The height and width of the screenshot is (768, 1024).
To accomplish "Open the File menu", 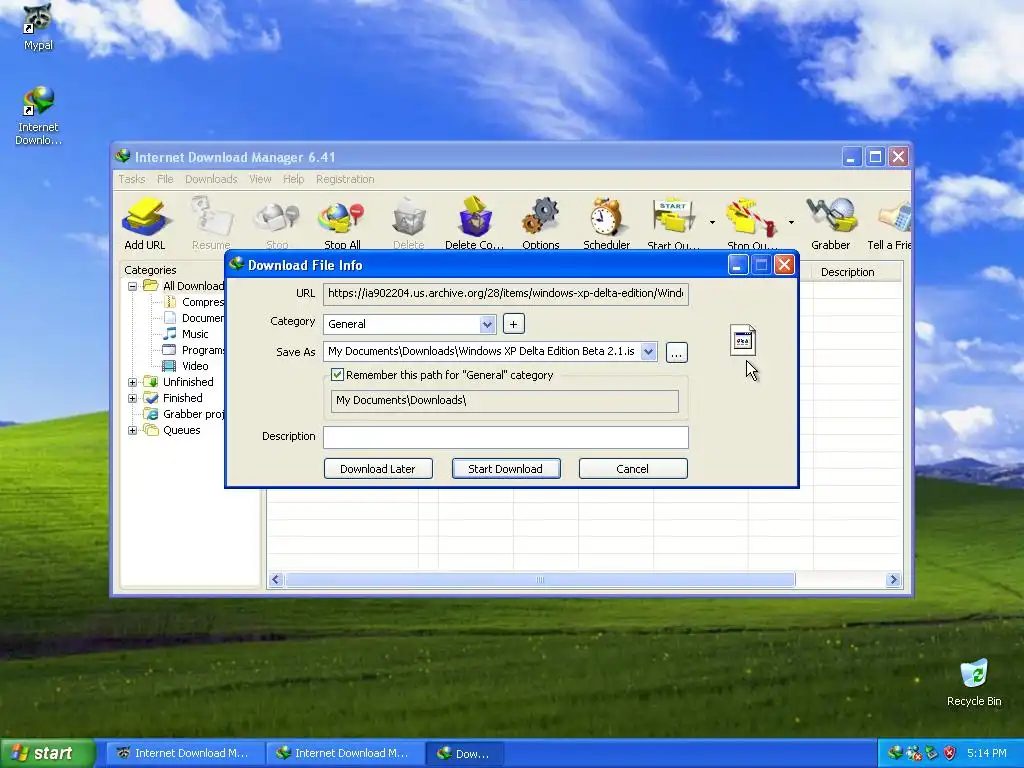I will coord(165,179).
